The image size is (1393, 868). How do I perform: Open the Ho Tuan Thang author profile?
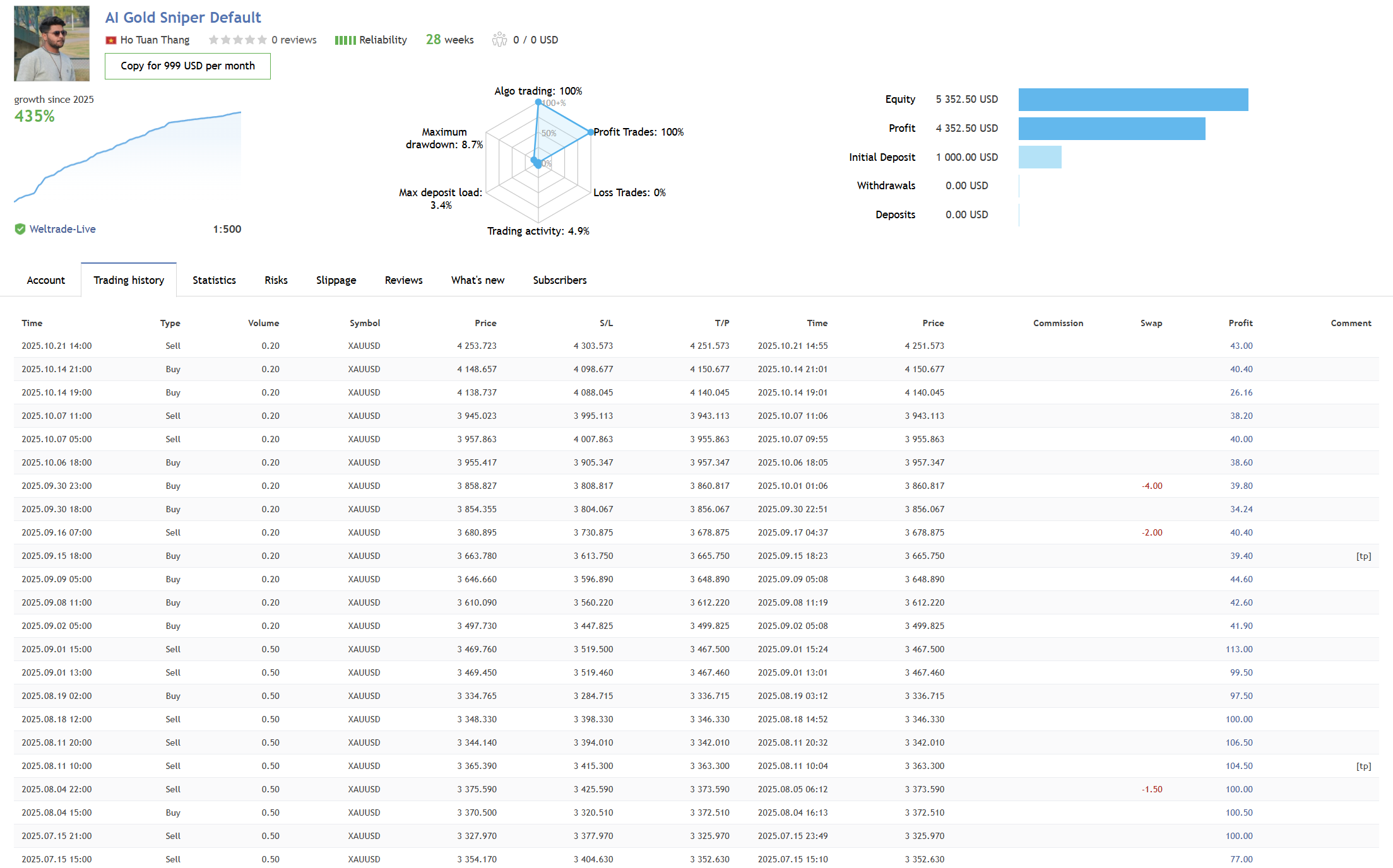pyautogui.click(x=155, y=40)
